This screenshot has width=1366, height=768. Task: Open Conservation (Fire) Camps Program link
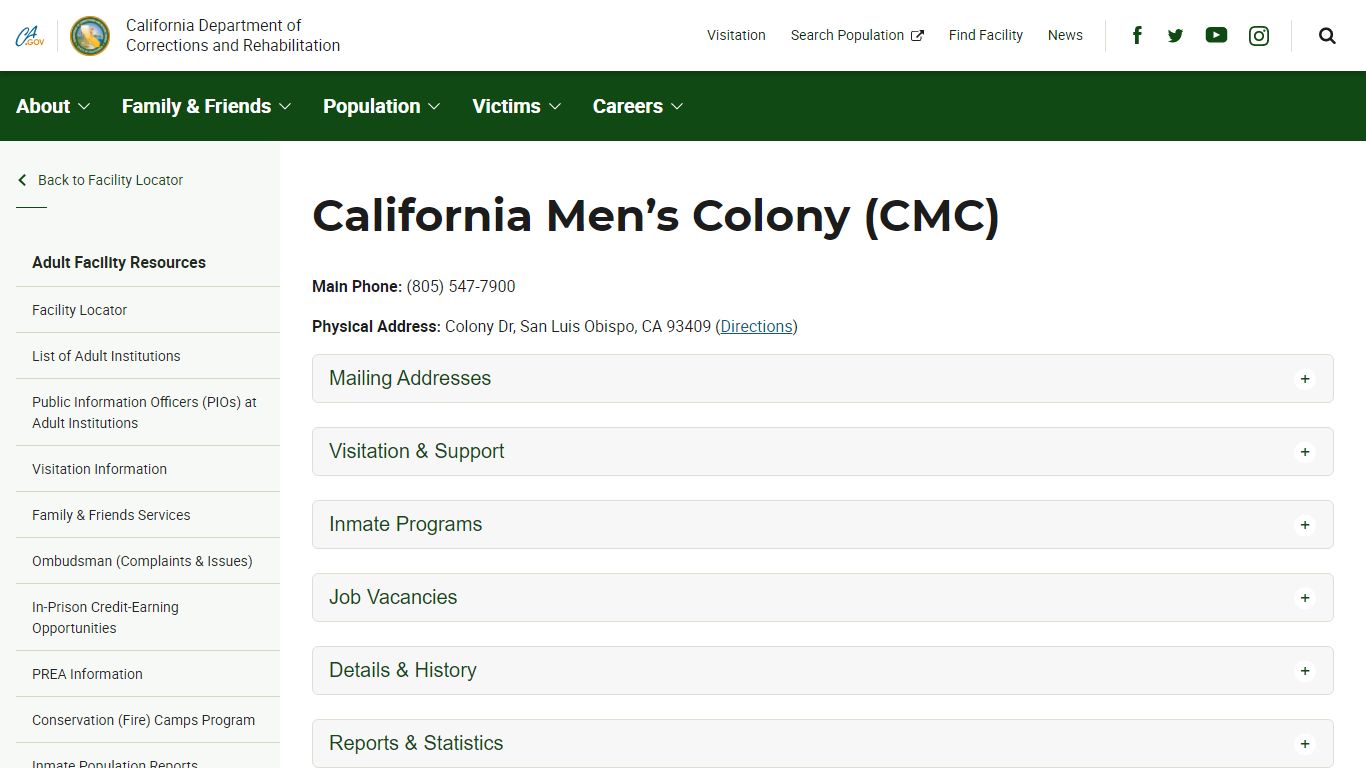pos(143,720)
